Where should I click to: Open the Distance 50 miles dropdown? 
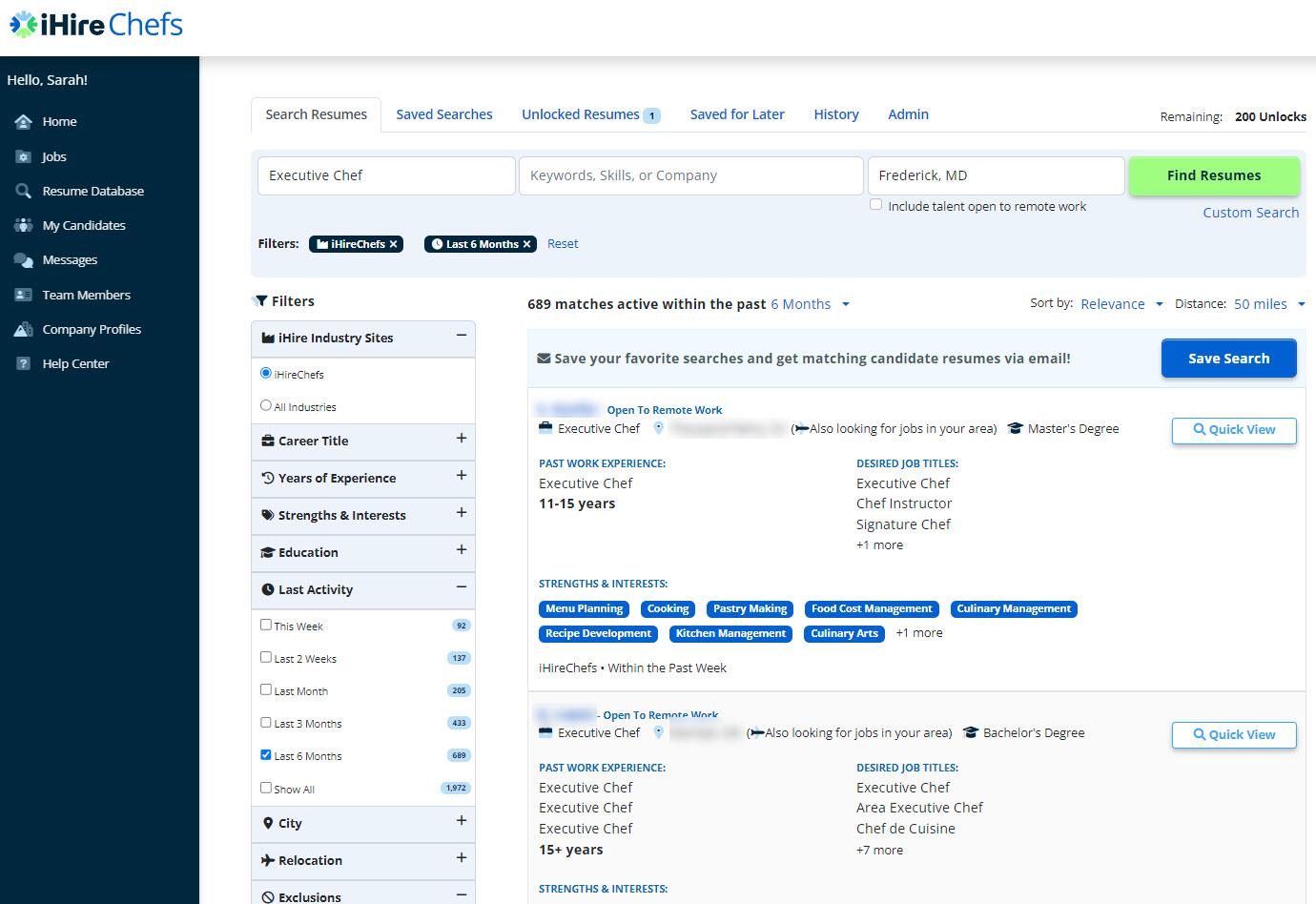1269,304
